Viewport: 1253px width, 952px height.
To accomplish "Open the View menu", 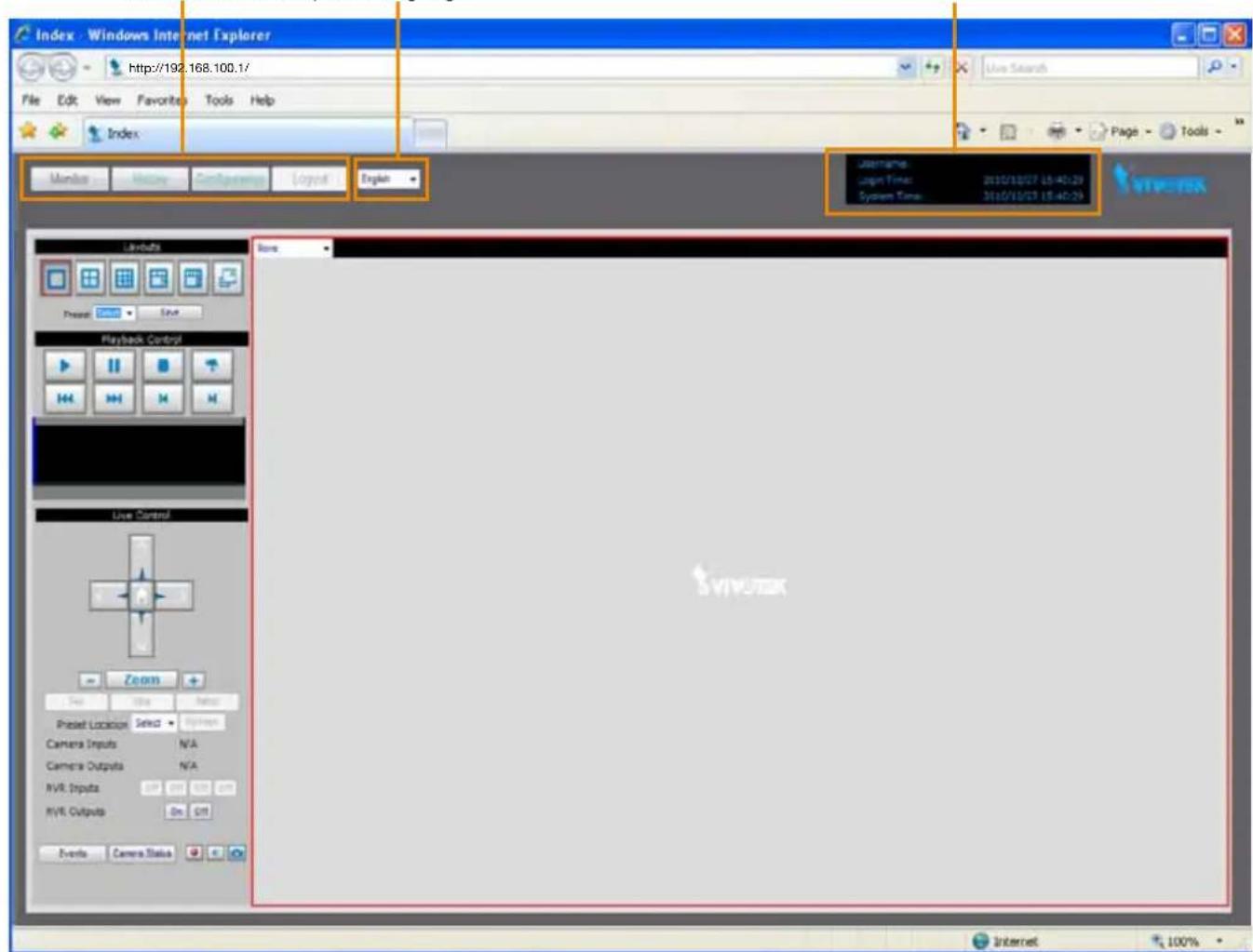I will [x=107, y=100].
